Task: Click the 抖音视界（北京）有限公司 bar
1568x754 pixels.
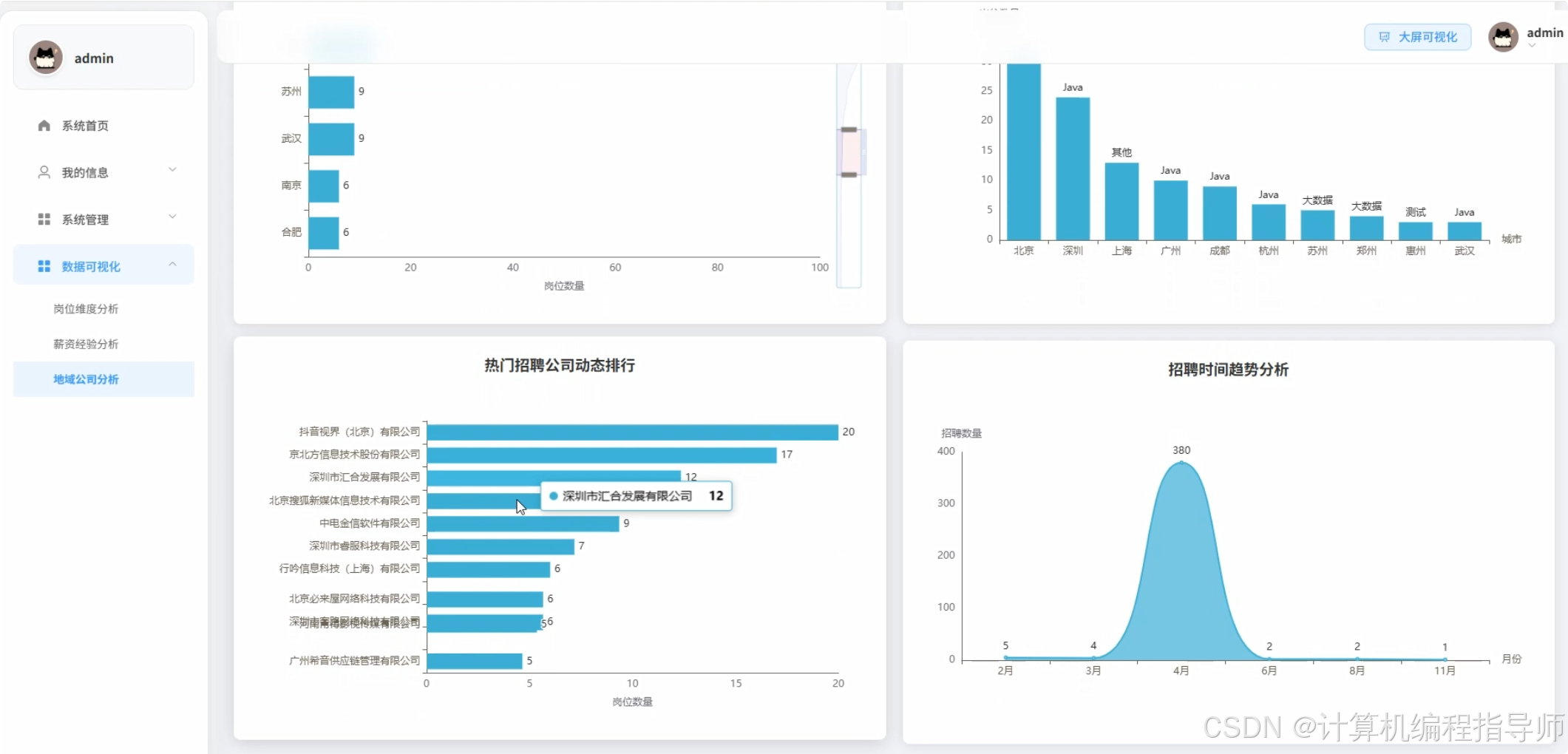Action: click(x=633, y=432)
